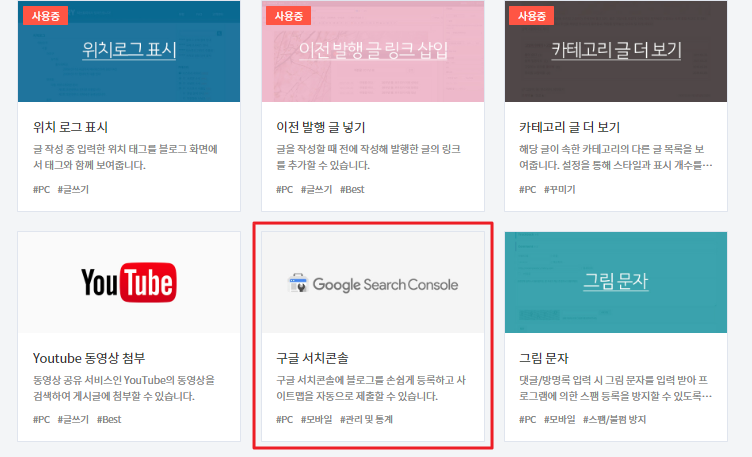Select the 그림 문자 card title

(x=543, y=358)
